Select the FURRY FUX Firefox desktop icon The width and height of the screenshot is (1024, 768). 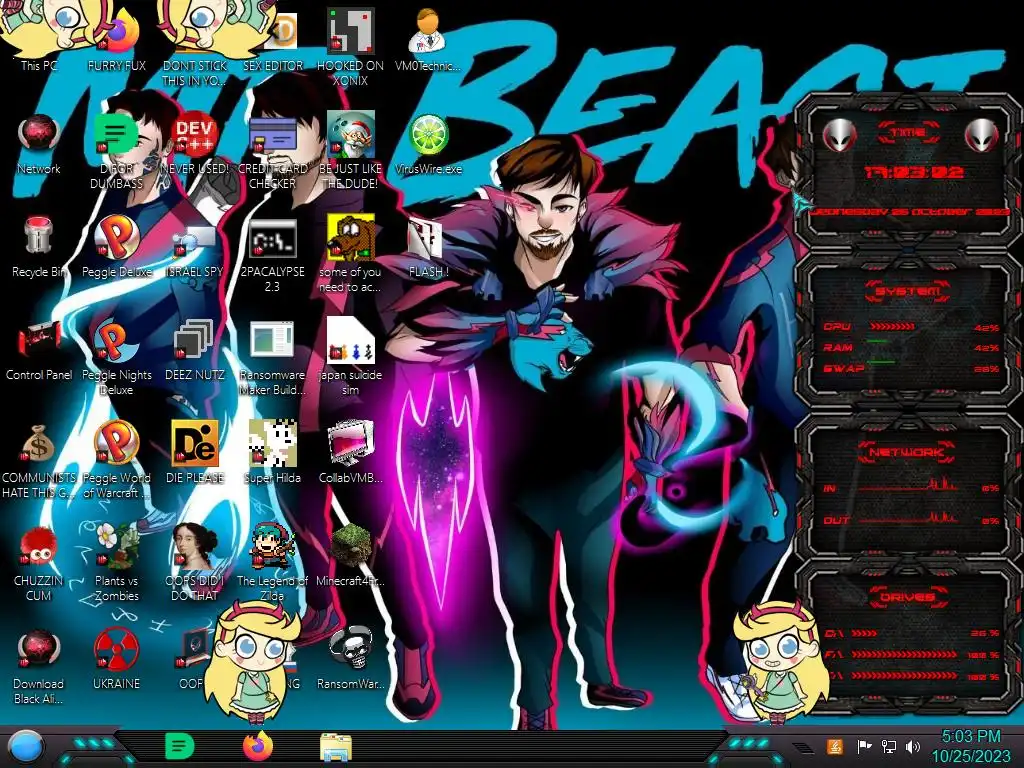tap(116, 39)
